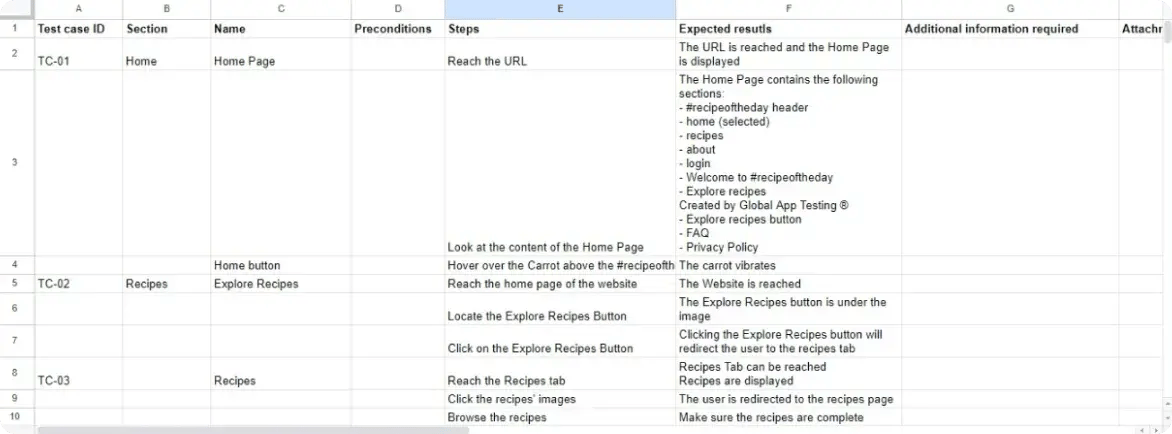Select column E header

point(559,9)
